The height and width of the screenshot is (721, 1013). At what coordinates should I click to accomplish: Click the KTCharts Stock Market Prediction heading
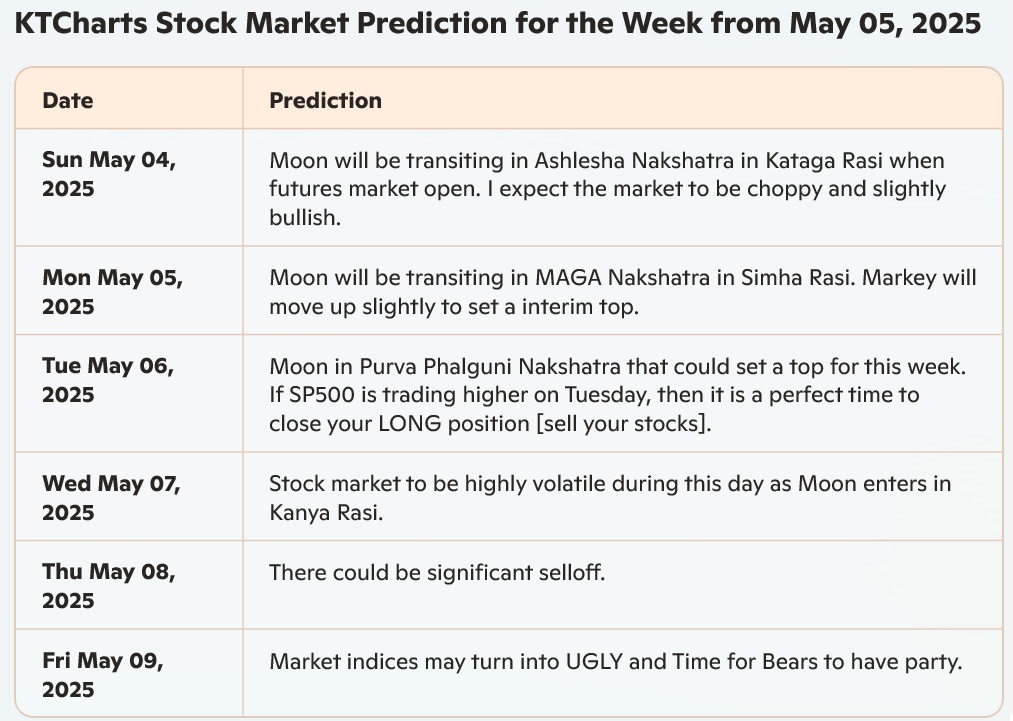[497, 23]
